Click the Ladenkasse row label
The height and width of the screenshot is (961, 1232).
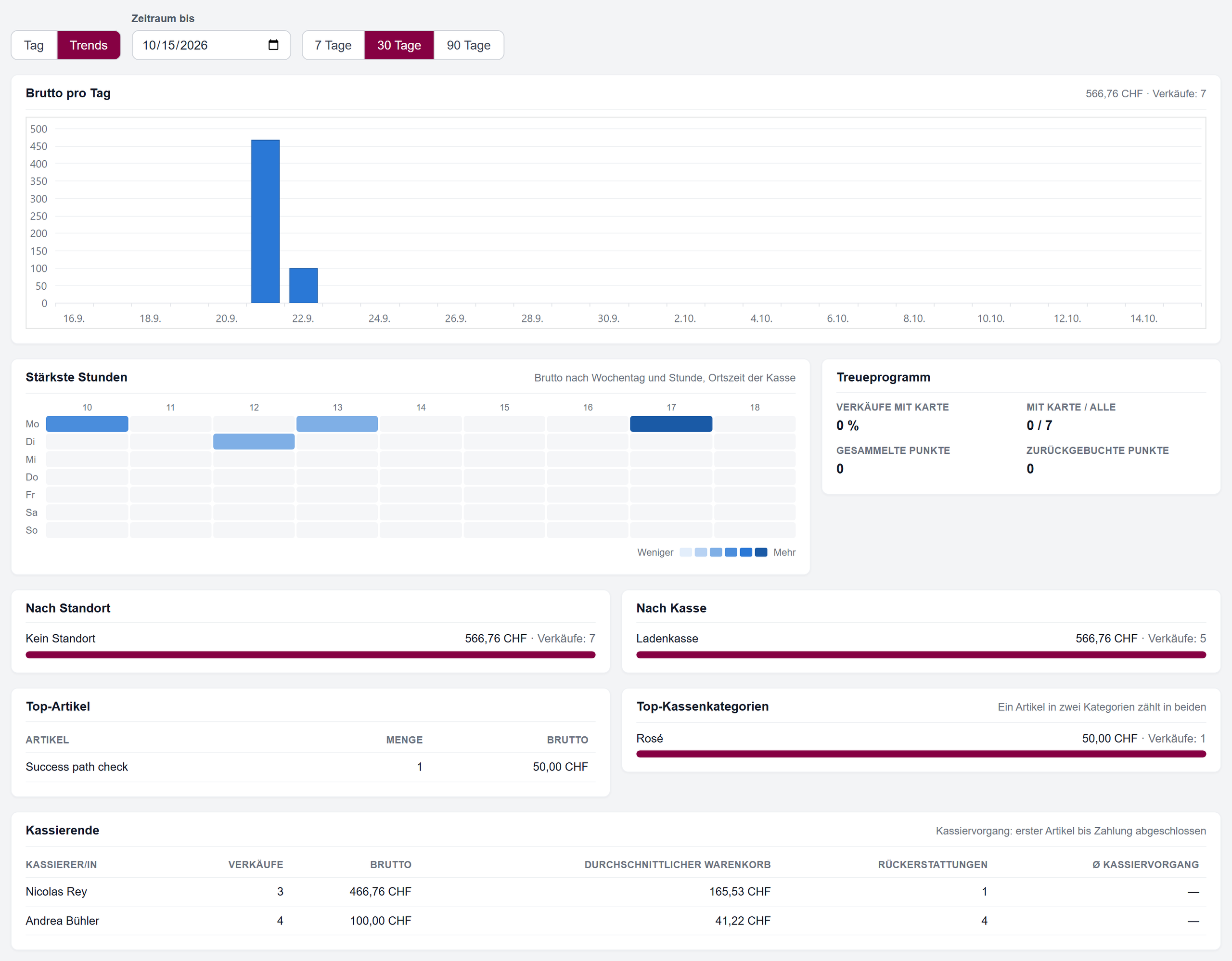tap(667, 639)
